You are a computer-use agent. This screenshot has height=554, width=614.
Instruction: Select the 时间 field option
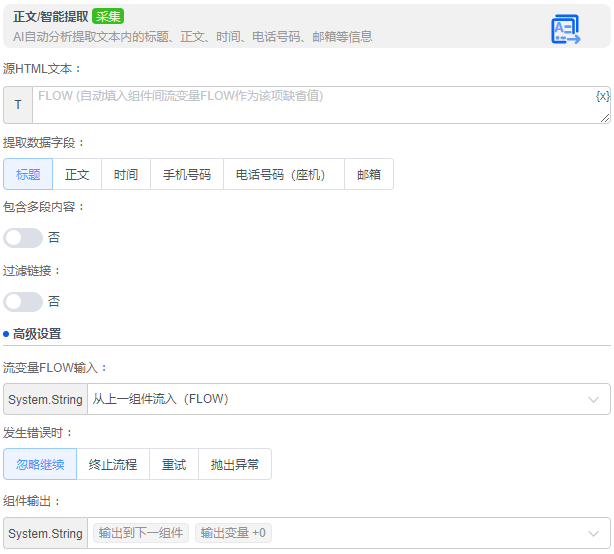(x=126, y=174)
